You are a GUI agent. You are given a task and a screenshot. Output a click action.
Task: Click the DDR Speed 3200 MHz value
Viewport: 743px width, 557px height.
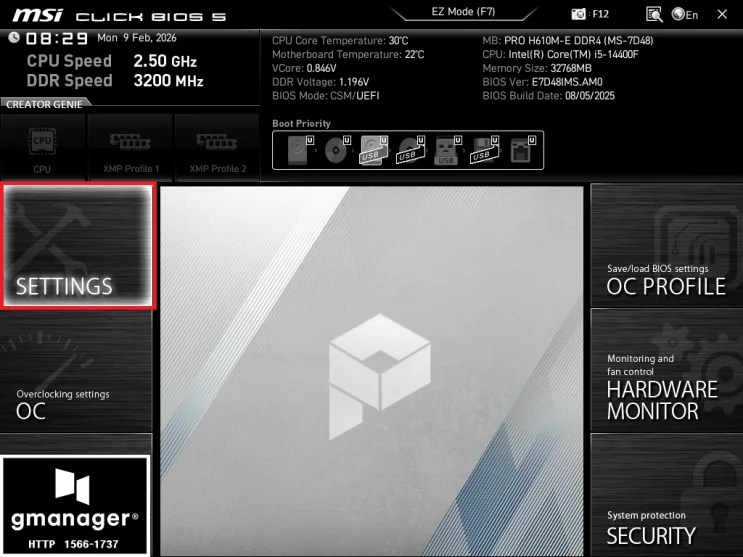pyautogui.click(x=168, y=81)
